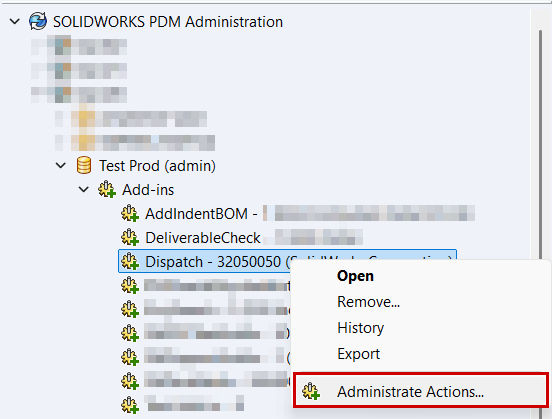The image size is (552, 419).
Task: Select the Dispatch - 32050050 row
Action: coord(287,261)
